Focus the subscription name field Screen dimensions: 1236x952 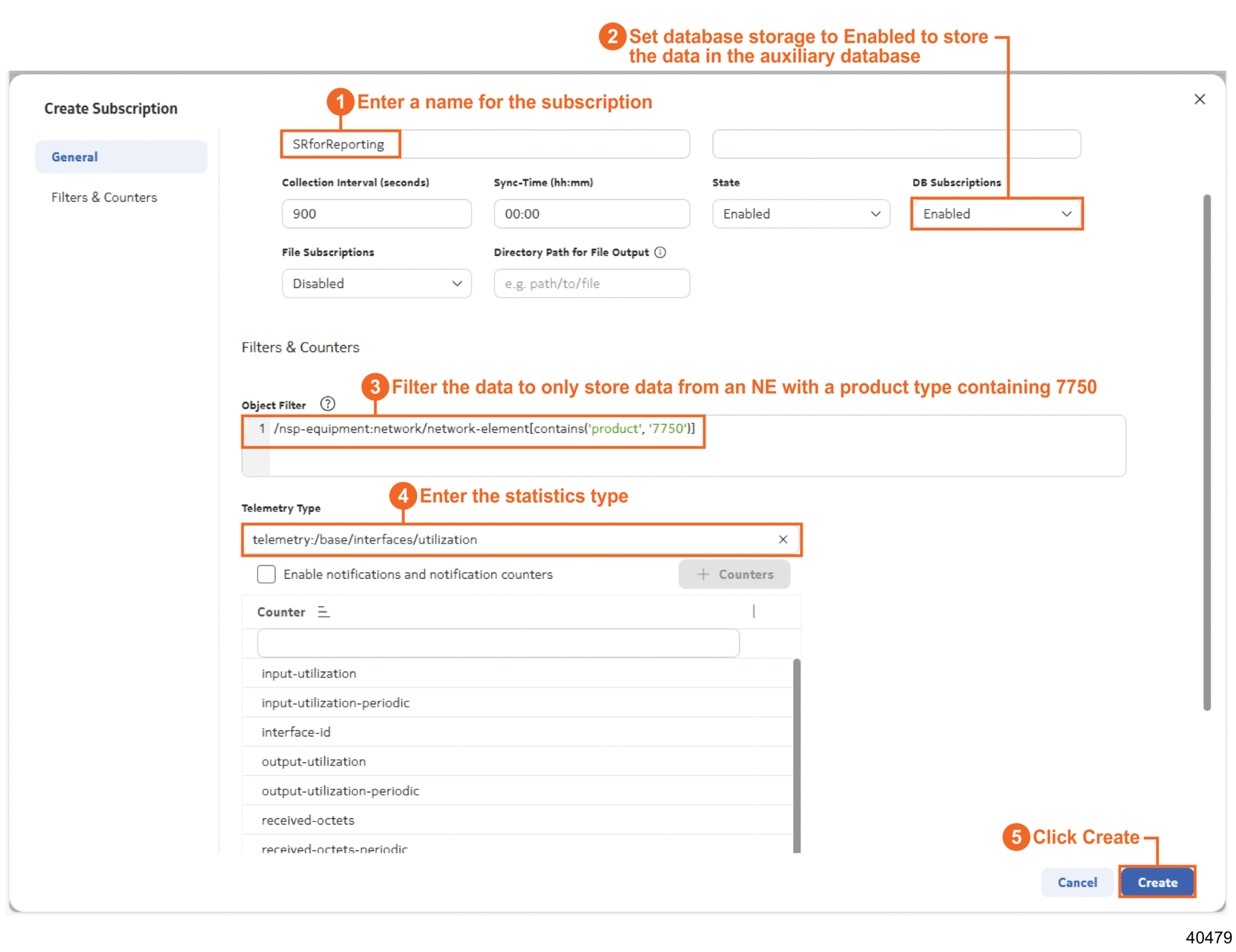485,144
